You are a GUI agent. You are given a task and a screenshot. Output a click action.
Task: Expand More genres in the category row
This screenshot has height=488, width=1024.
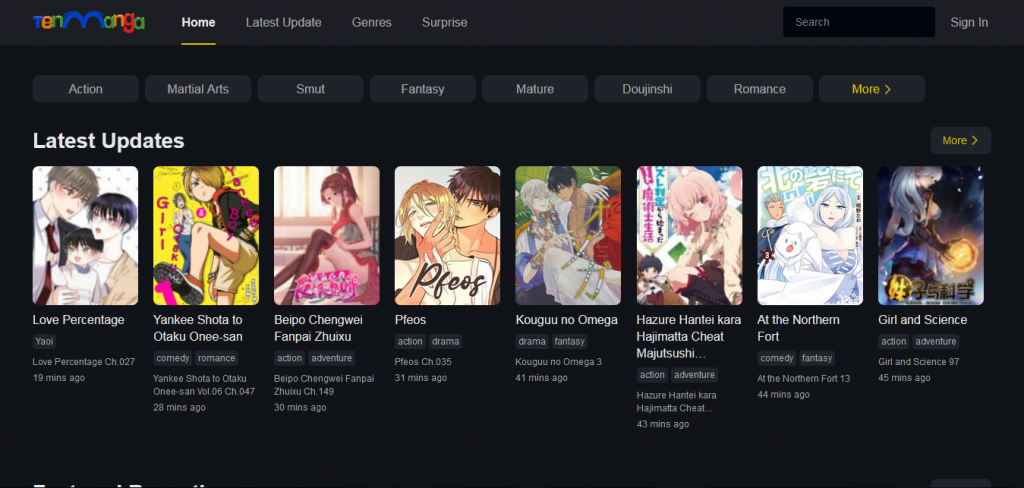[872, 89]
